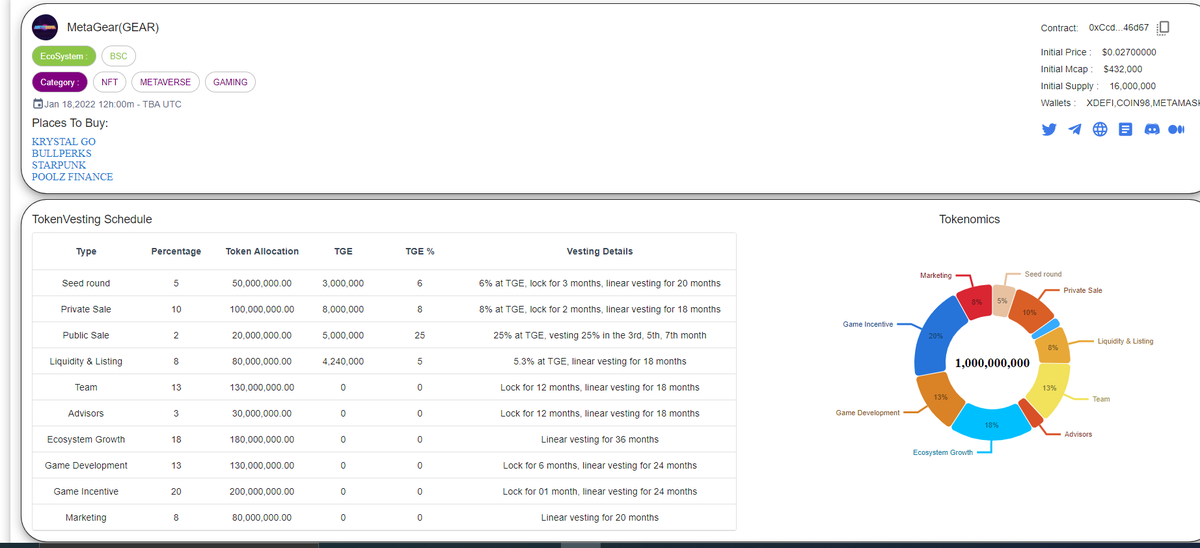1200x548 pixels.
Task: Click the Game Incentive chart legend label
Action: [868, 324]
